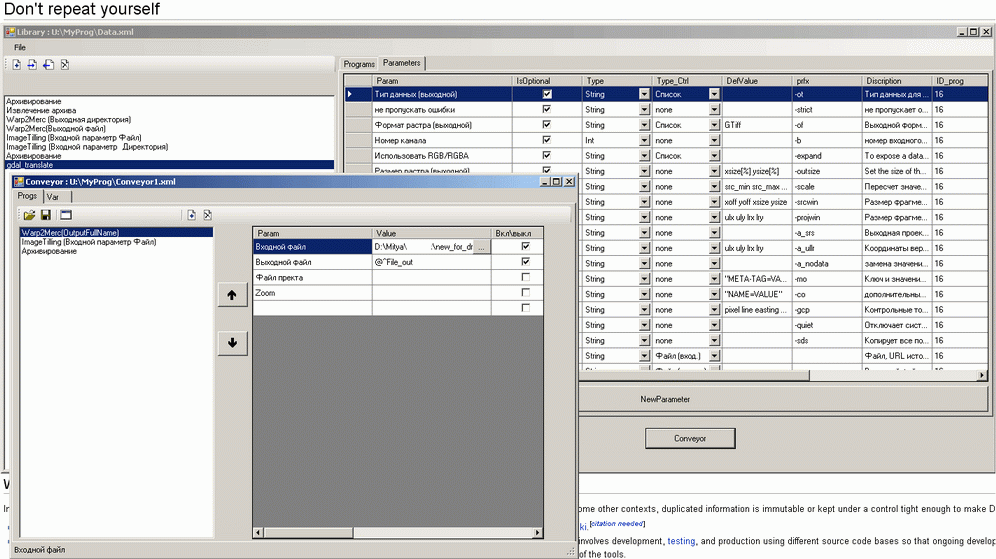Open the File menu
The height and width of the screenshot is (559, 996).
(20, 47)
